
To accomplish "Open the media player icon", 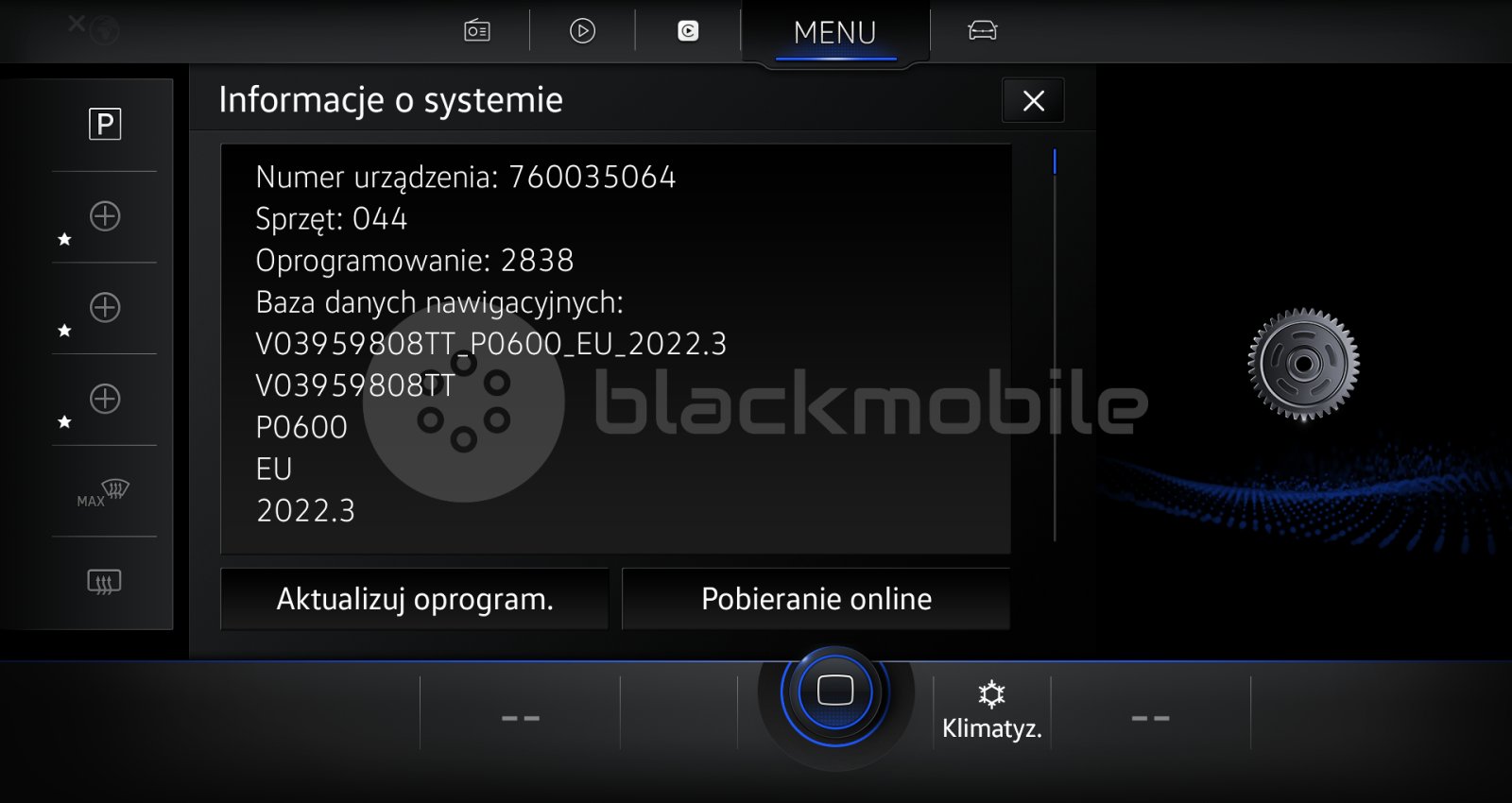I will pos(582,31).
